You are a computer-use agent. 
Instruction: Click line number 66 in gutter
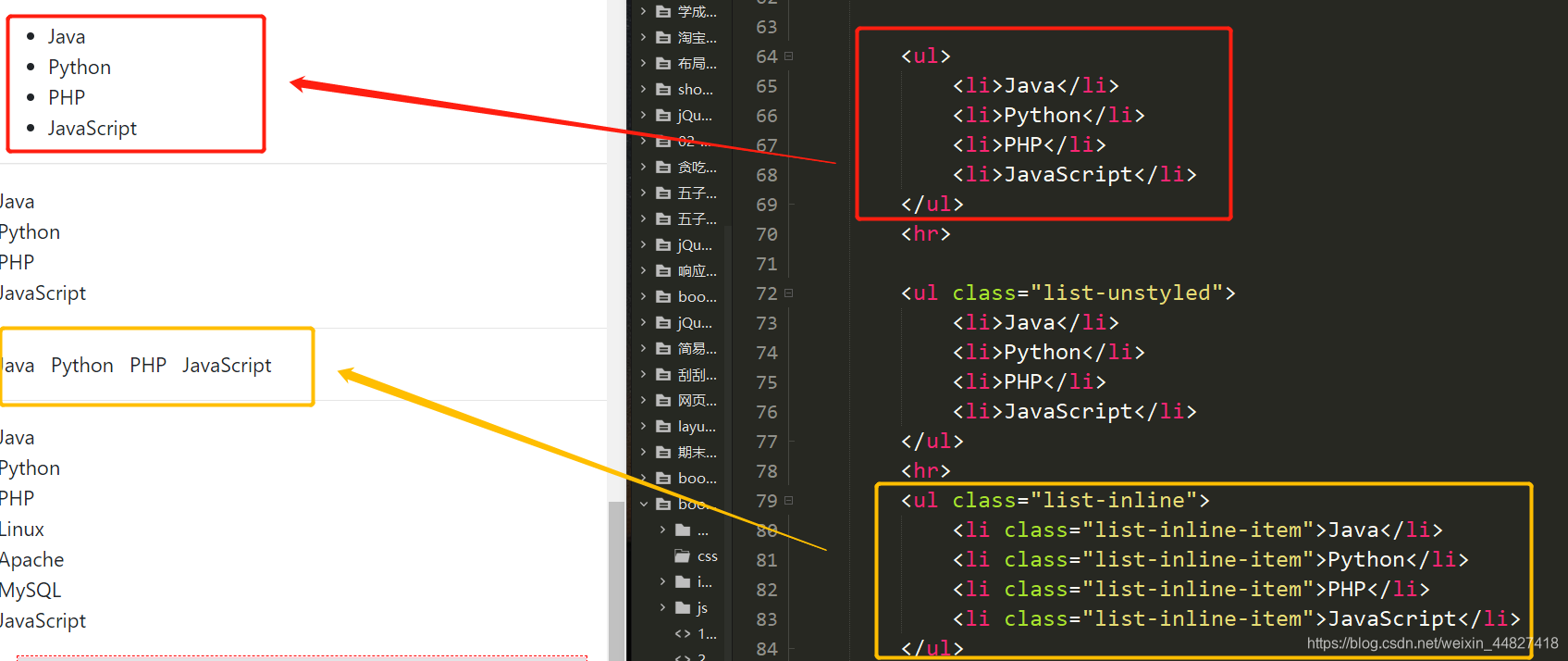767,116
